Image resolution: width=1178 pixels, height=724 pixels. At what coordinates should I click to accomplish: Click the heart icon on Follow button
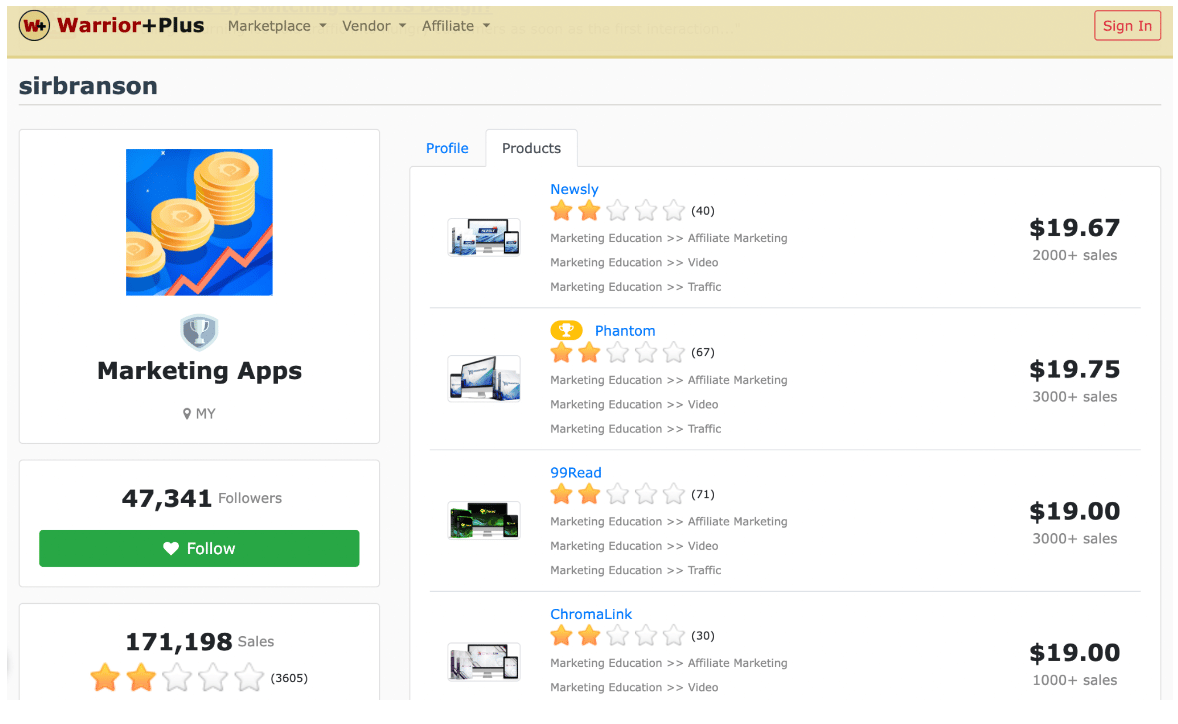pos(171,549)
